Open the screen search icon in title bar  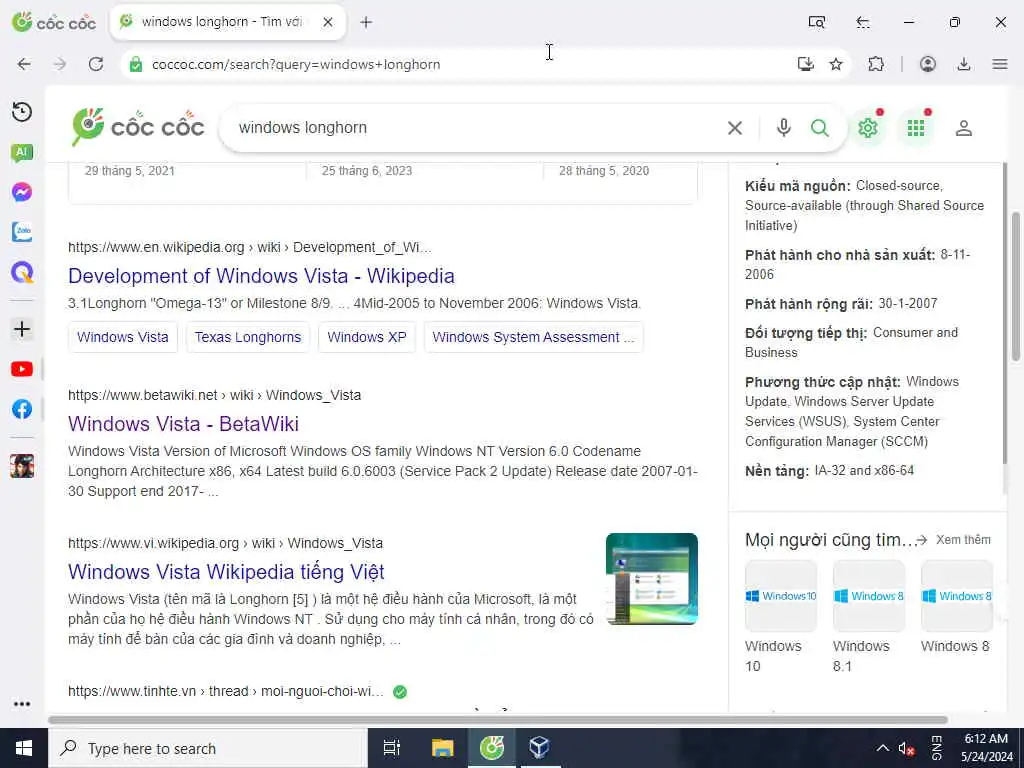pos(816,22)
